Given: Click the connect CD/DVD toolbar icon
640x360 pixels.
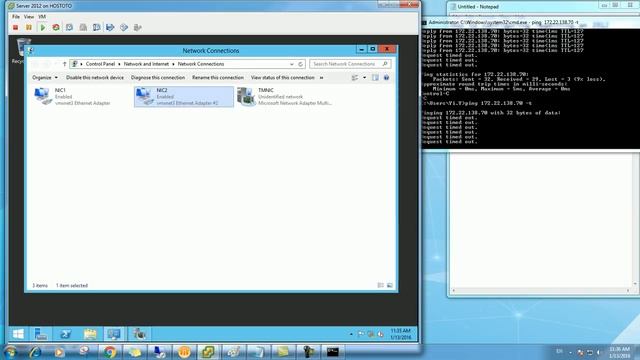Looking at the screenshot, I should tap(124, 27).
